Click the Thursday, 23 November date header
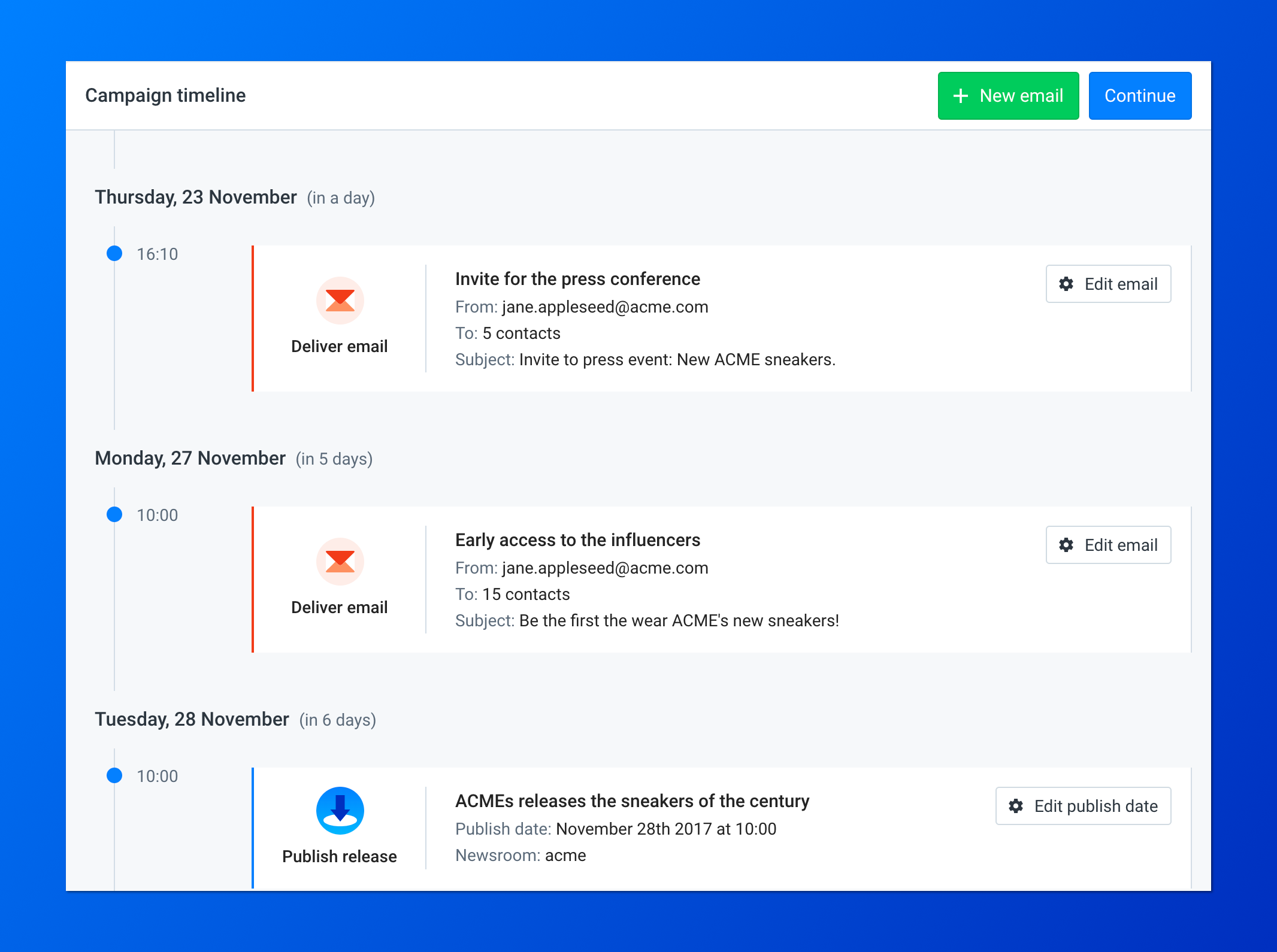 coord(196,197)
